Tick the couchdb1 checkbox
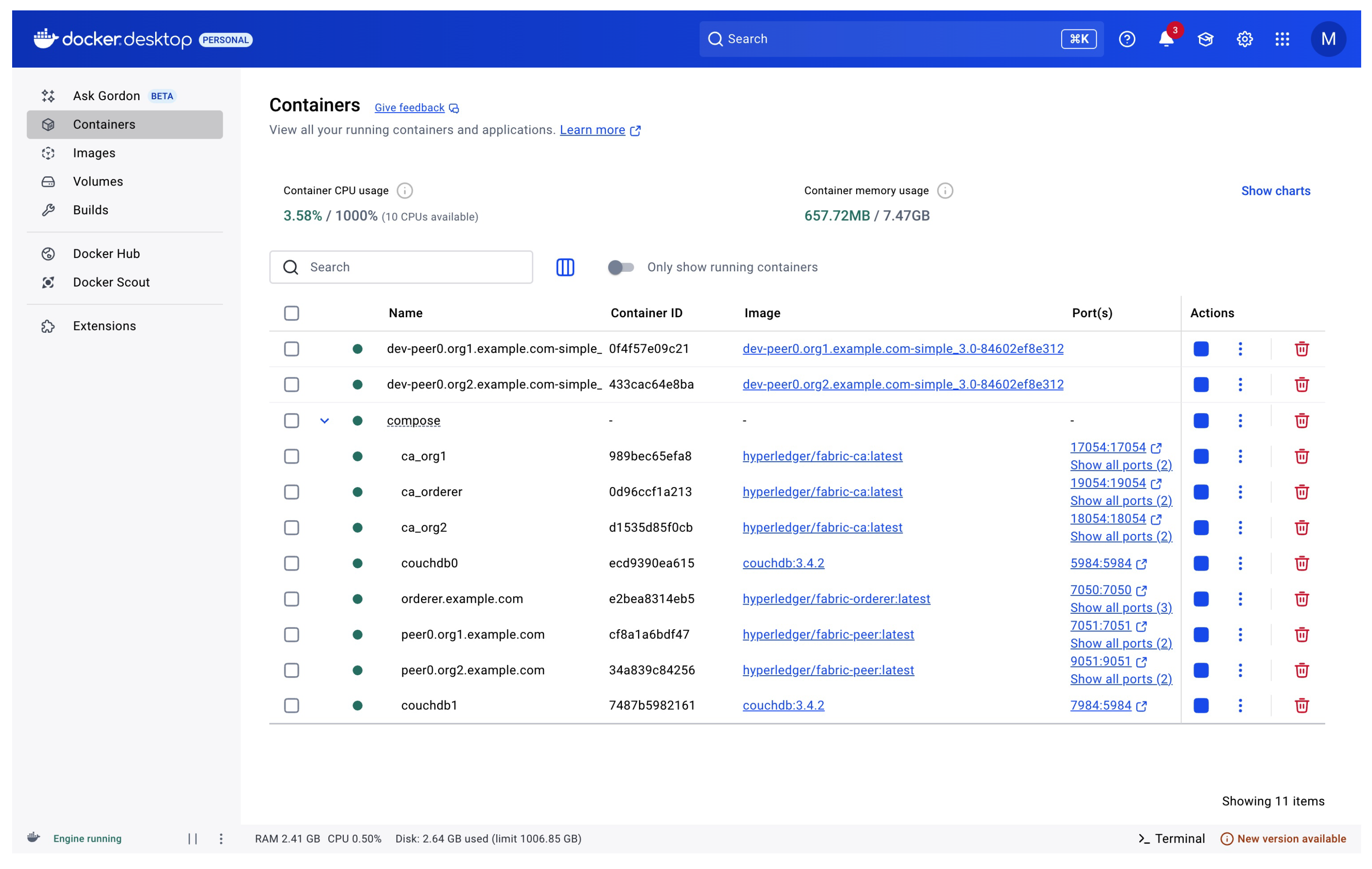Image resolution: width=1372 pixels, height=869 pixels. 291,706
